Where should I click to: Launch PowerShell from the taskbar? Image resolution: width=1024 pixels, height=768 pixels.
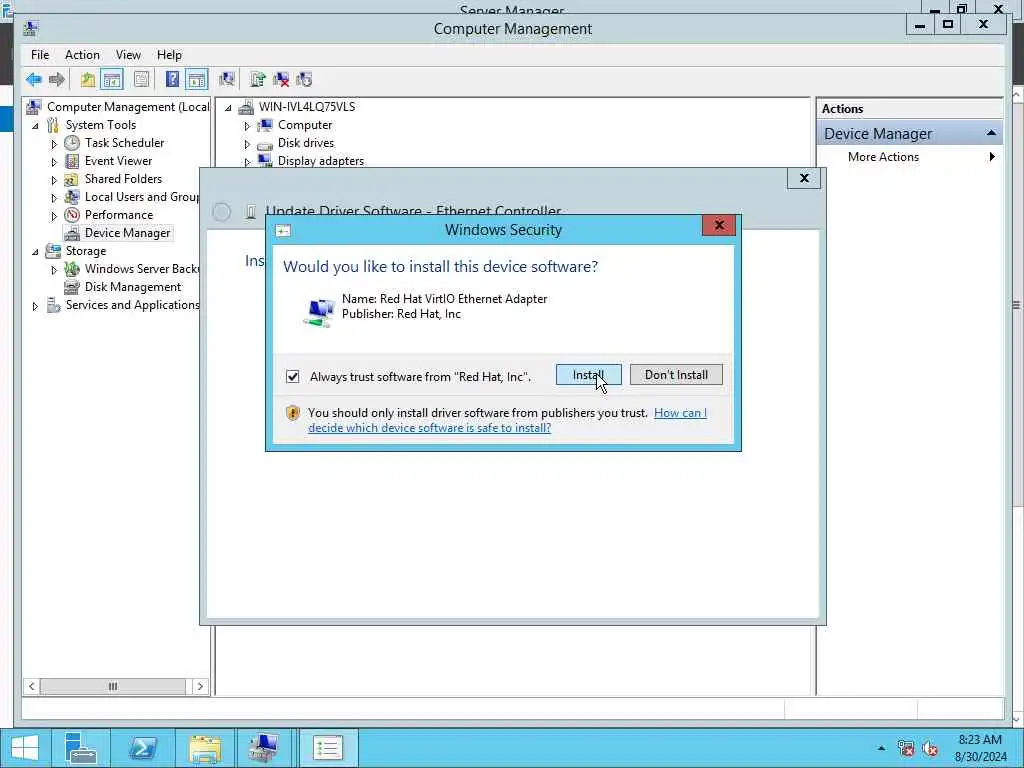[x=142, y=748]
